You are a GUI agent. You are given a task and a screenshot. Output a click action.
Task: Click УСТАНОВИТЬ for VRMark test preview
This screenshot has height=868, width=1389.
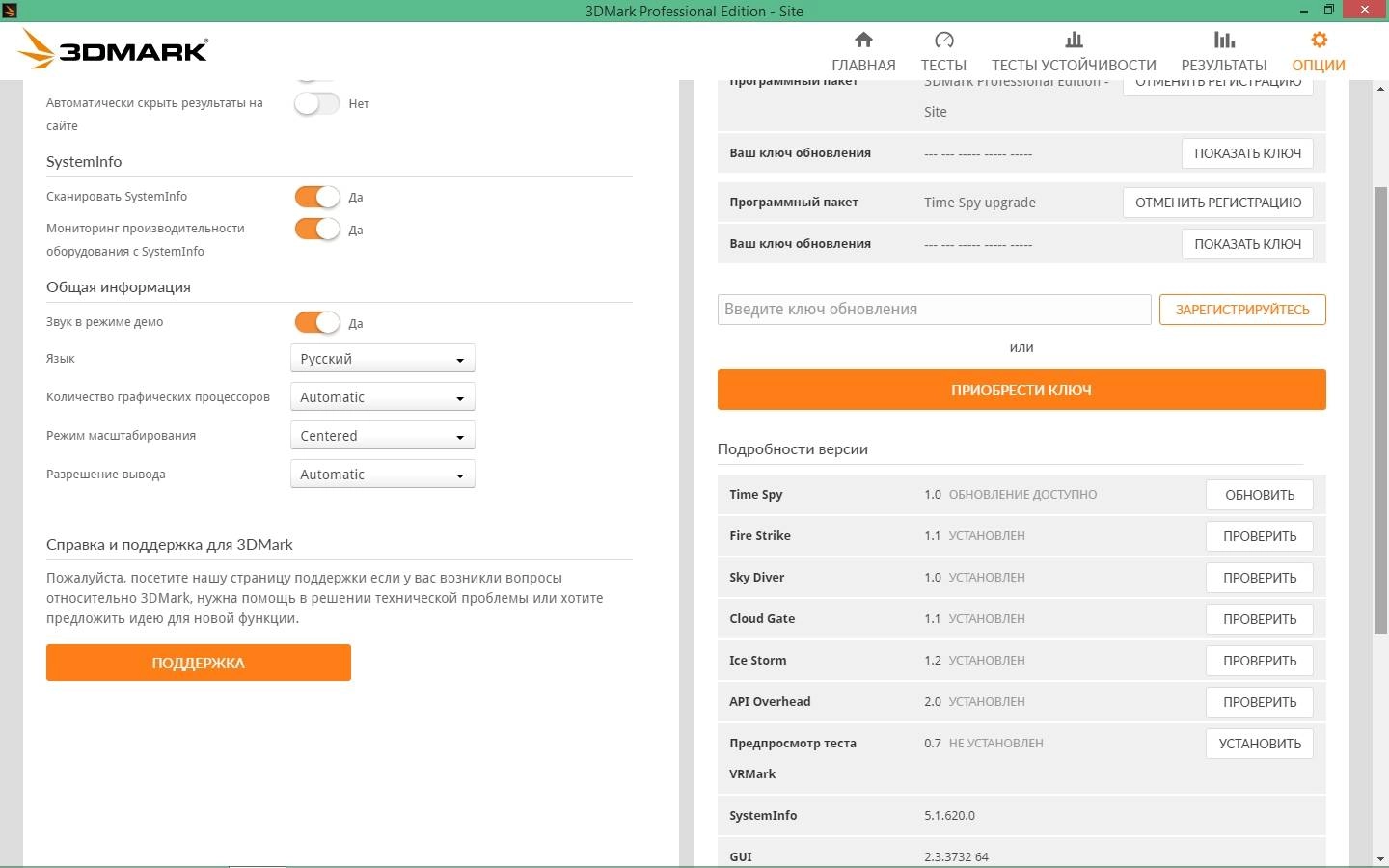pyautogui.click(x=1259, y=744)
